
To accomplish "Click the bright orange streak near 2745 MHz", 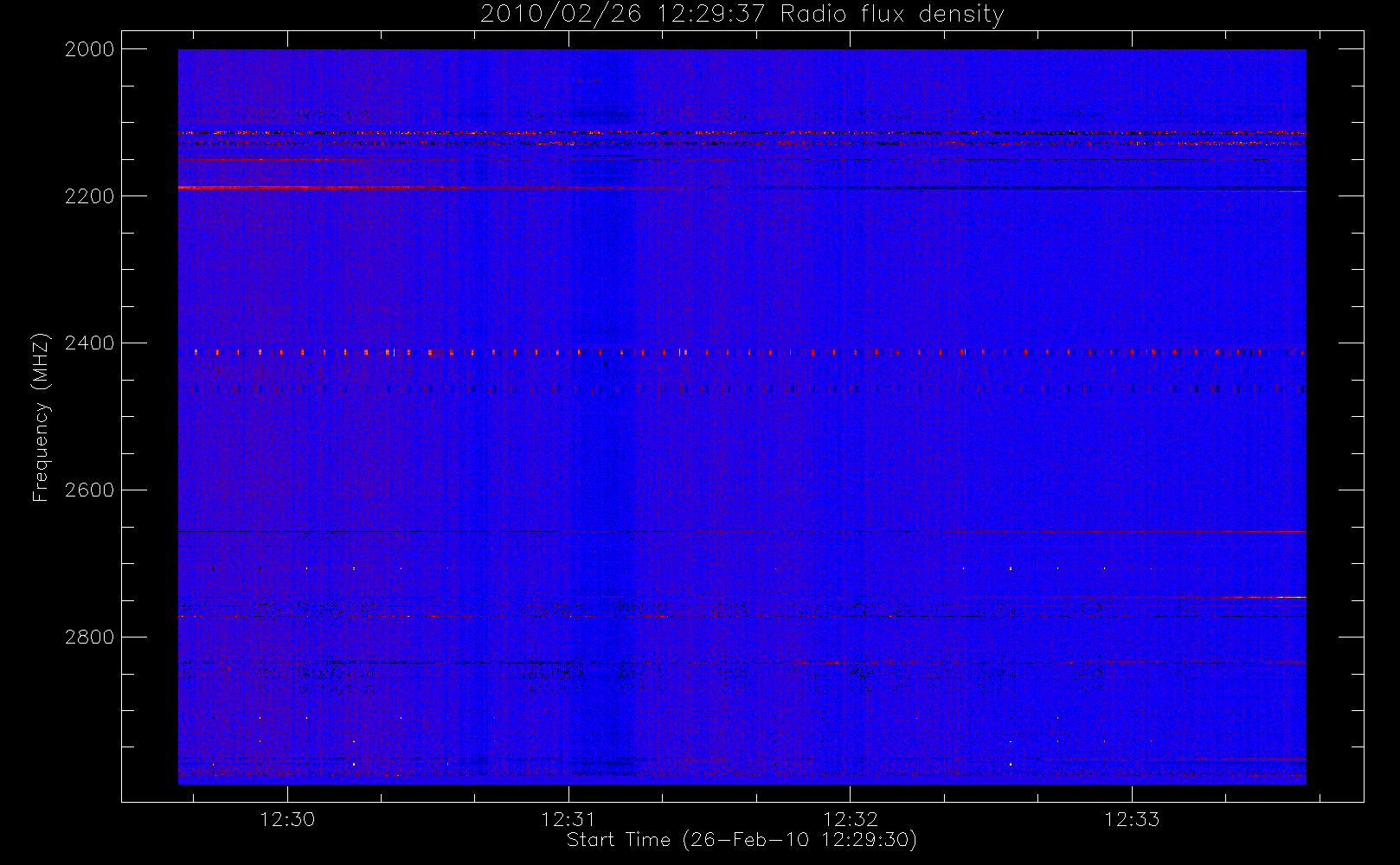I will [1263, 597].
